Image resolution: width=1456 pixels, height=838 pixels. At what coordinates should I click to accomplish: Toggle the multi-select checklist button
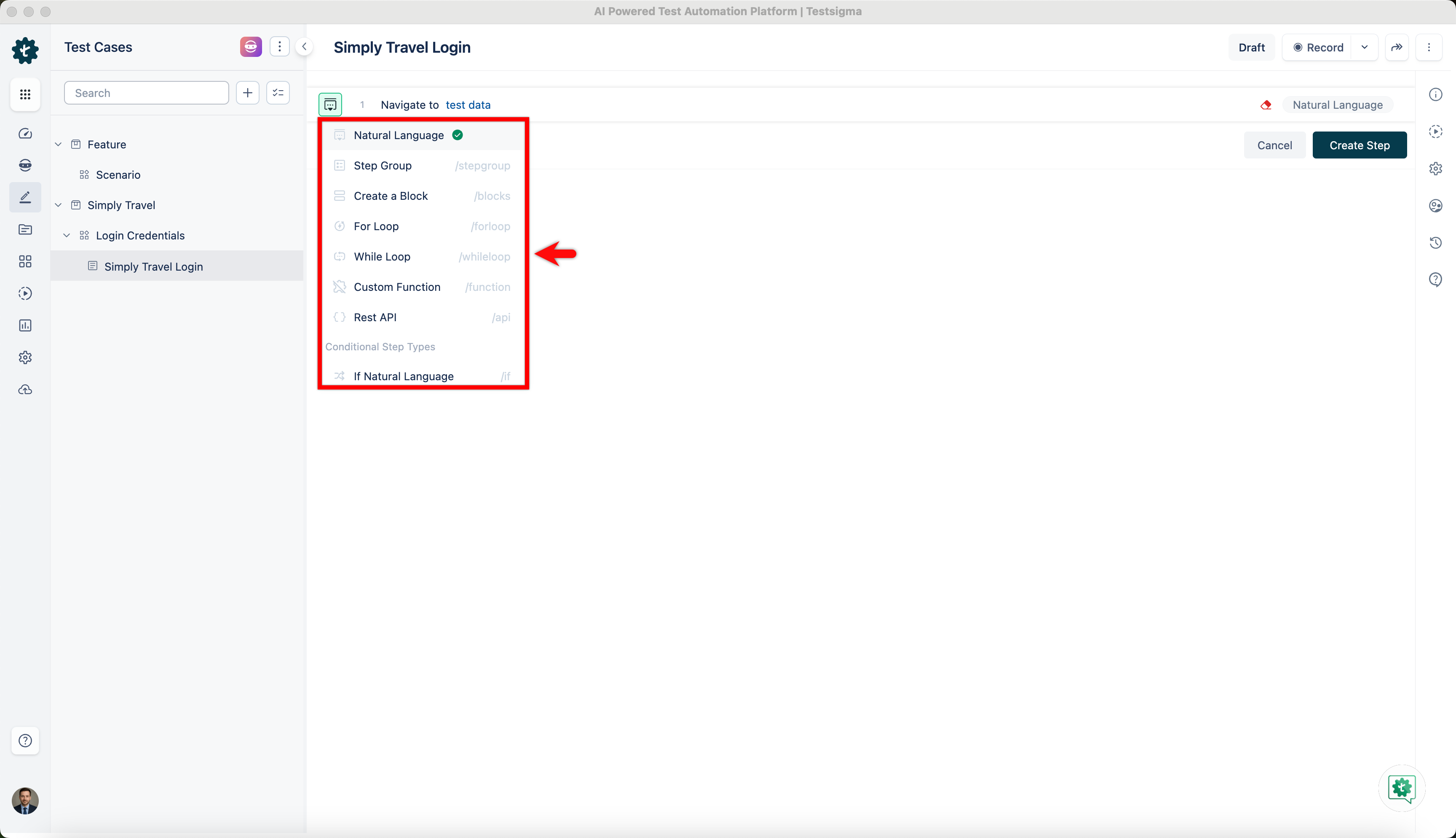click(x=278, y=93)
